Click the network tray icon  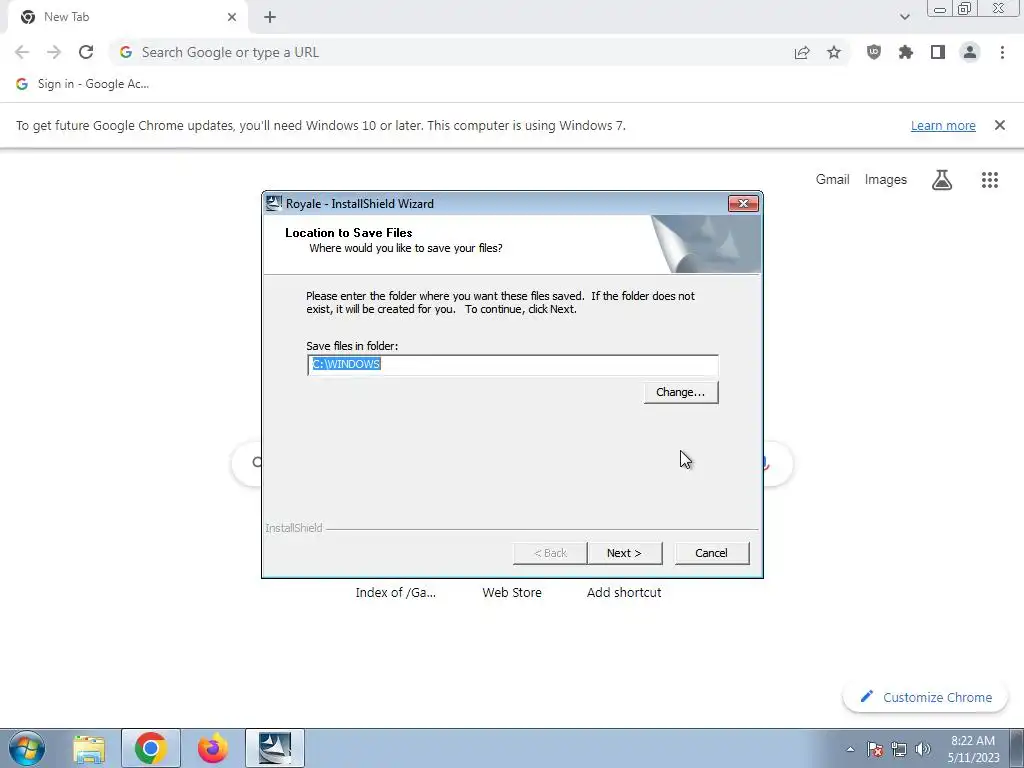[899, 749]
